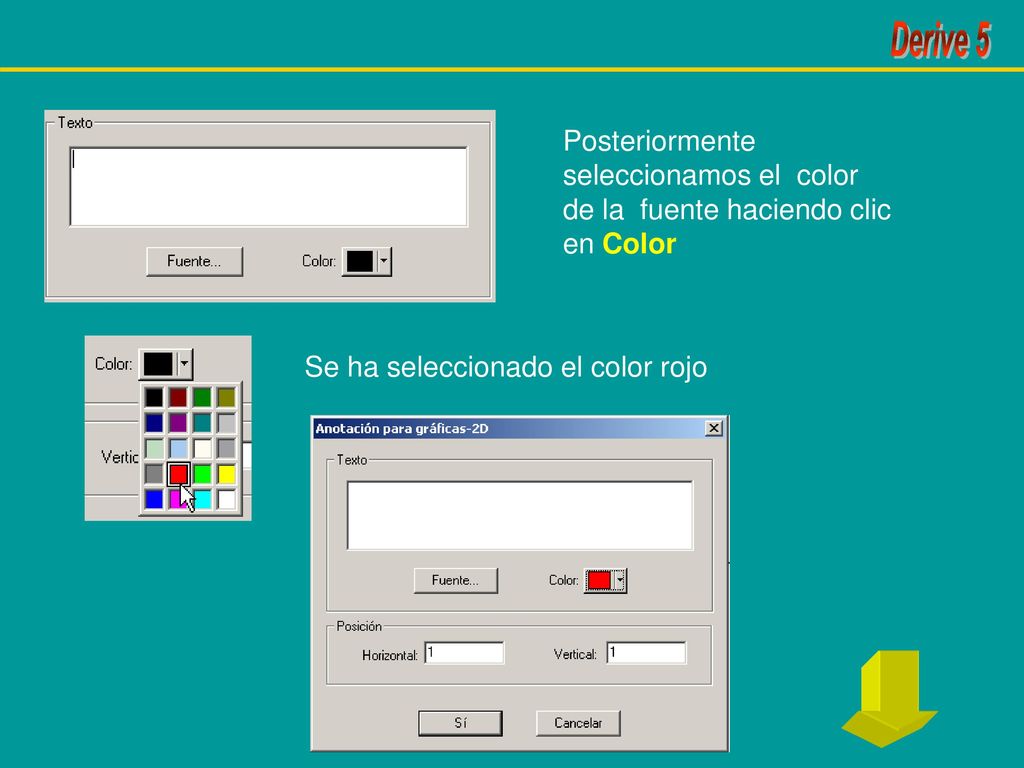Select the white swatch right of cyan
The image size is (1024, 768).
227,500
